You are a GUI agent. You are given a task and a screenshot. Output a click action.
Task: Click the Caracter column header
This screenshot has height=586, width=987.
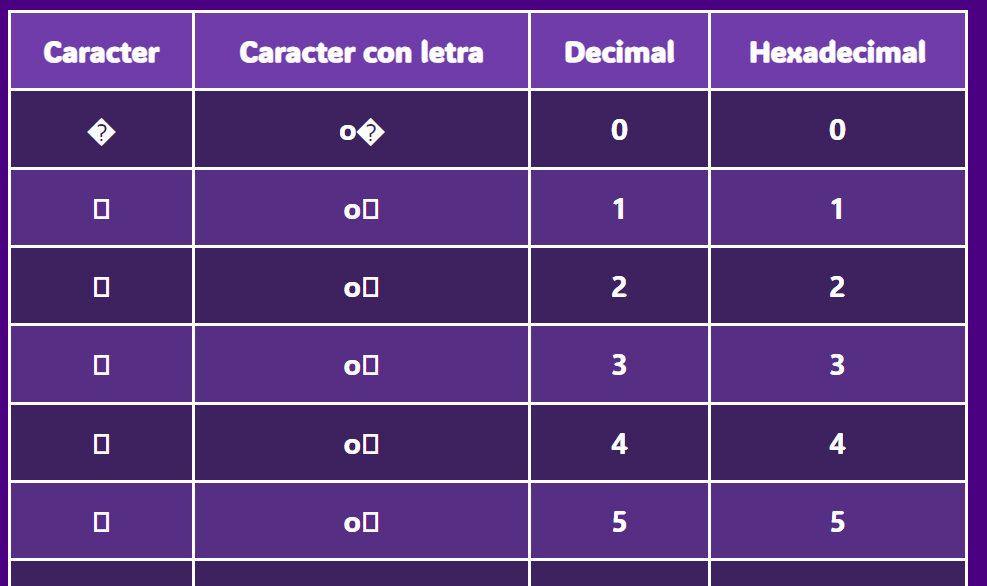coord(101,52)
